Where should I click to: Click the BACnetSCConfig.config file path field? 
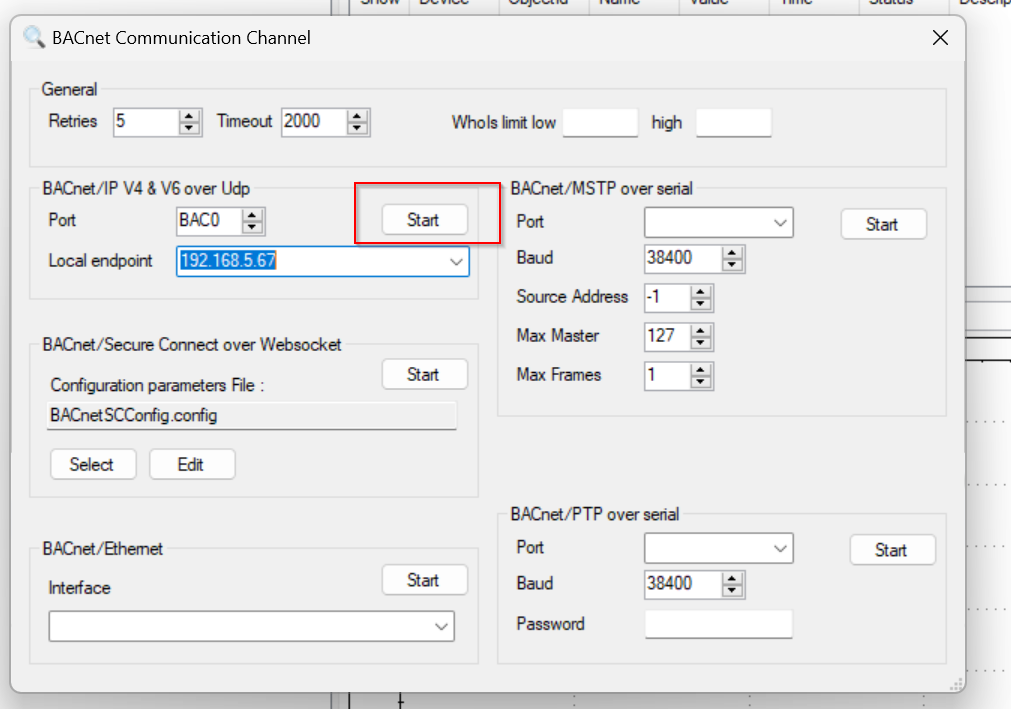252,415
